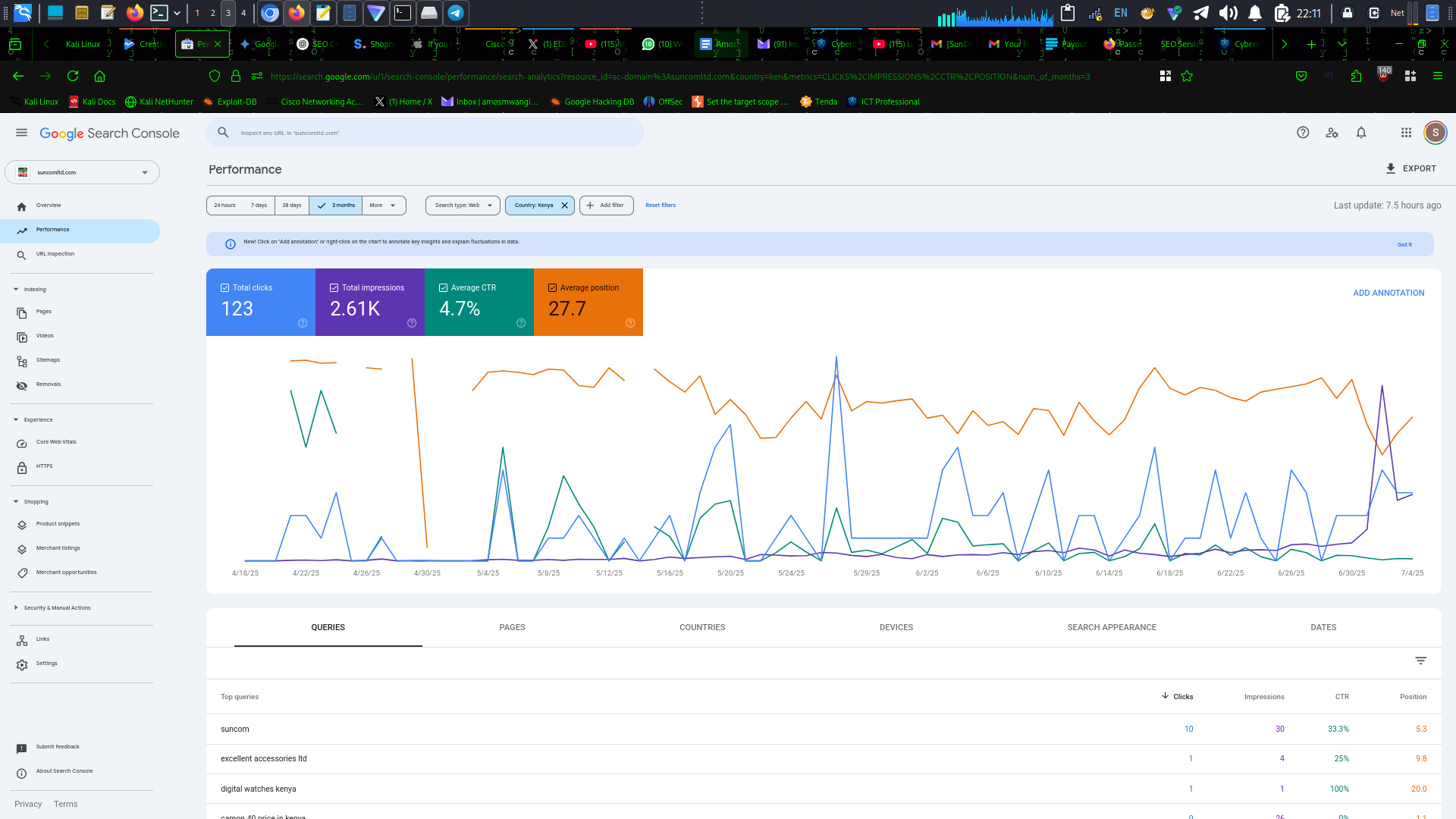1456x819 pixels.
Task: Click About Search Console info icon
Action: coord(21,773)
